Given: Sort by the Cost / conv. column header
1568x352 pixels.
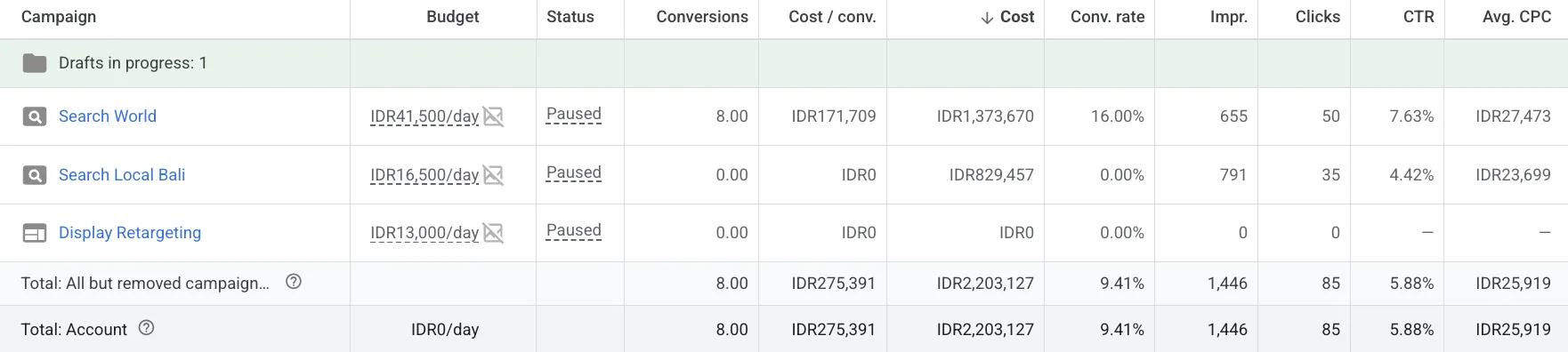Looking at the screenshot, I should click(832, 17).
